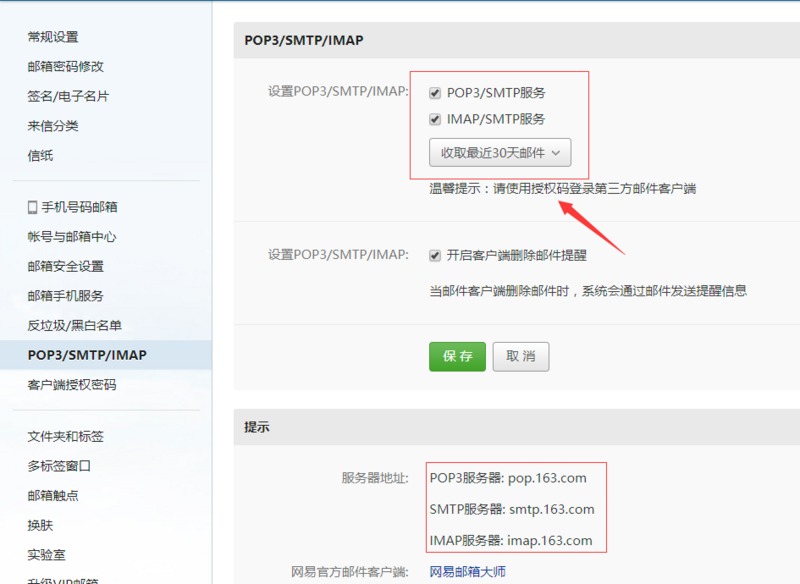
Task: Click the green 保存 button
Action: coord(457,357)
